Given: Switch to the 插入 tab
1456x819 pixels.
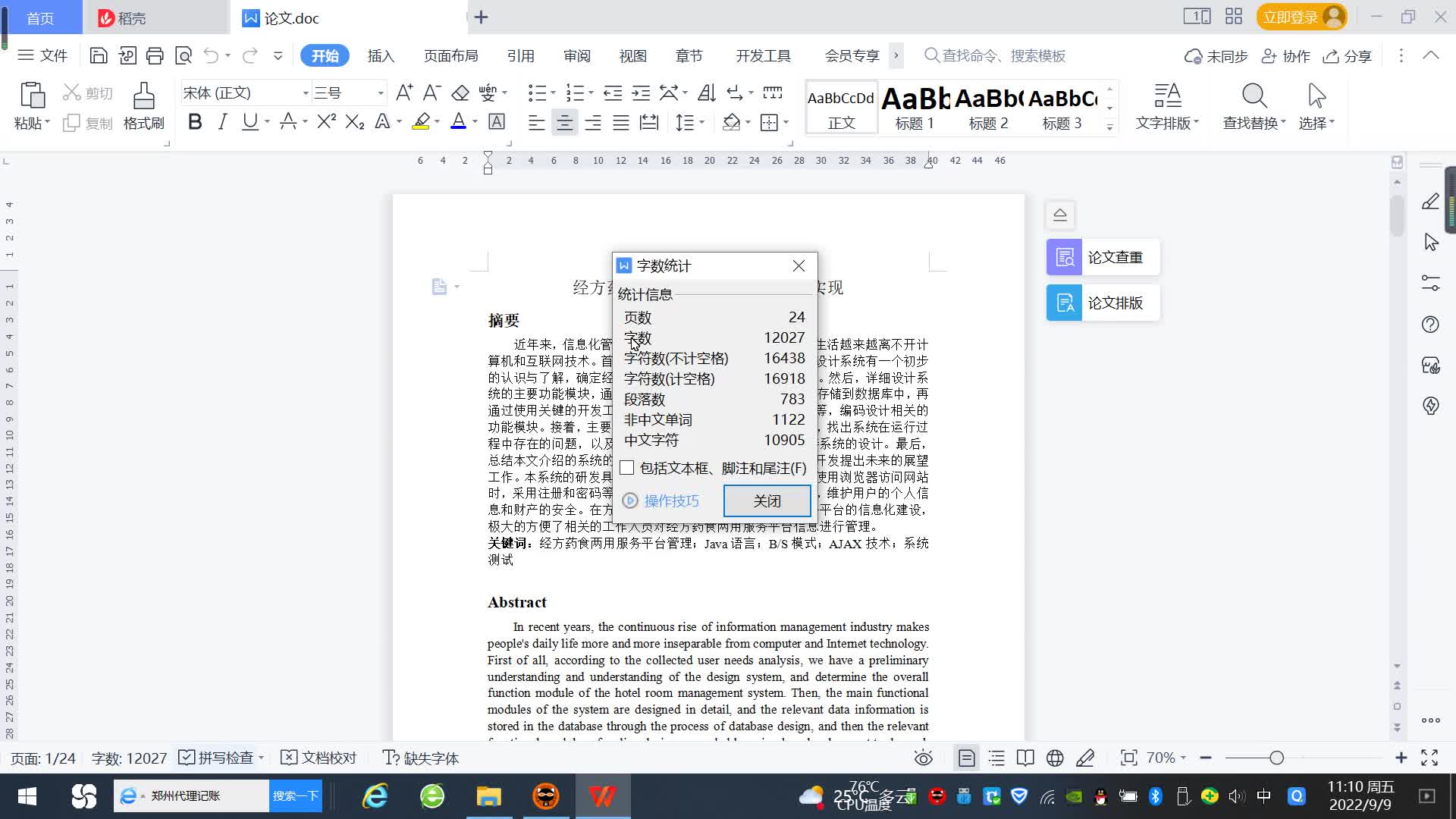Looking at the screenshot, I should click(x=381, y=55).
